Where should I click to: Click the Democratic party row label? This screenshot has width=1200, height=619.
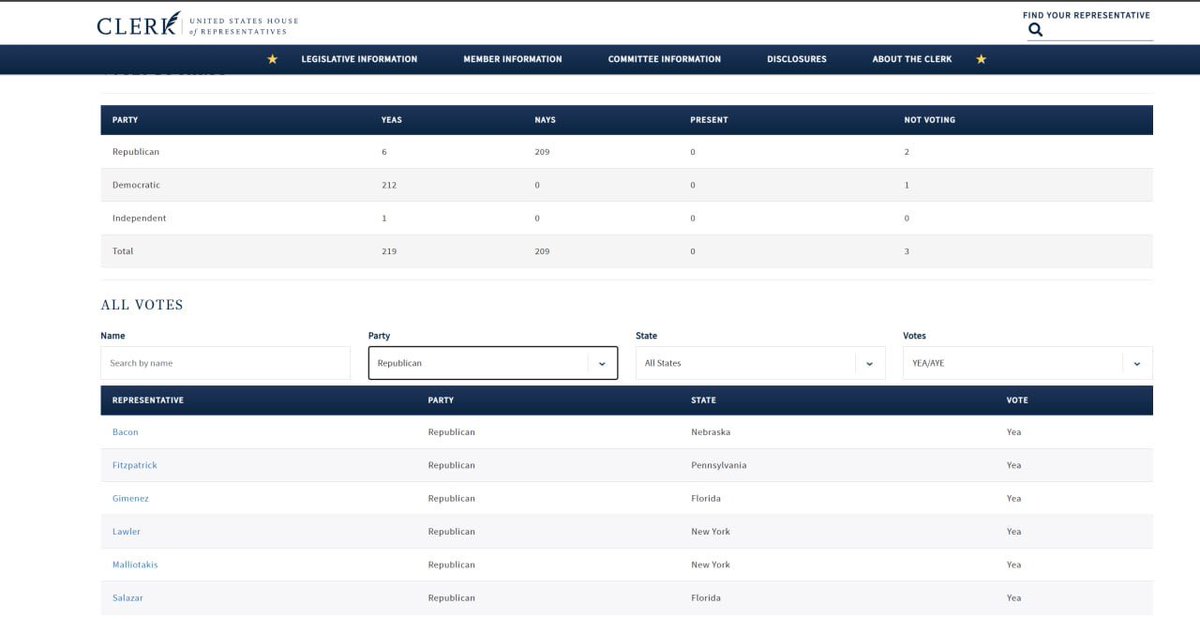click(136, 185)
